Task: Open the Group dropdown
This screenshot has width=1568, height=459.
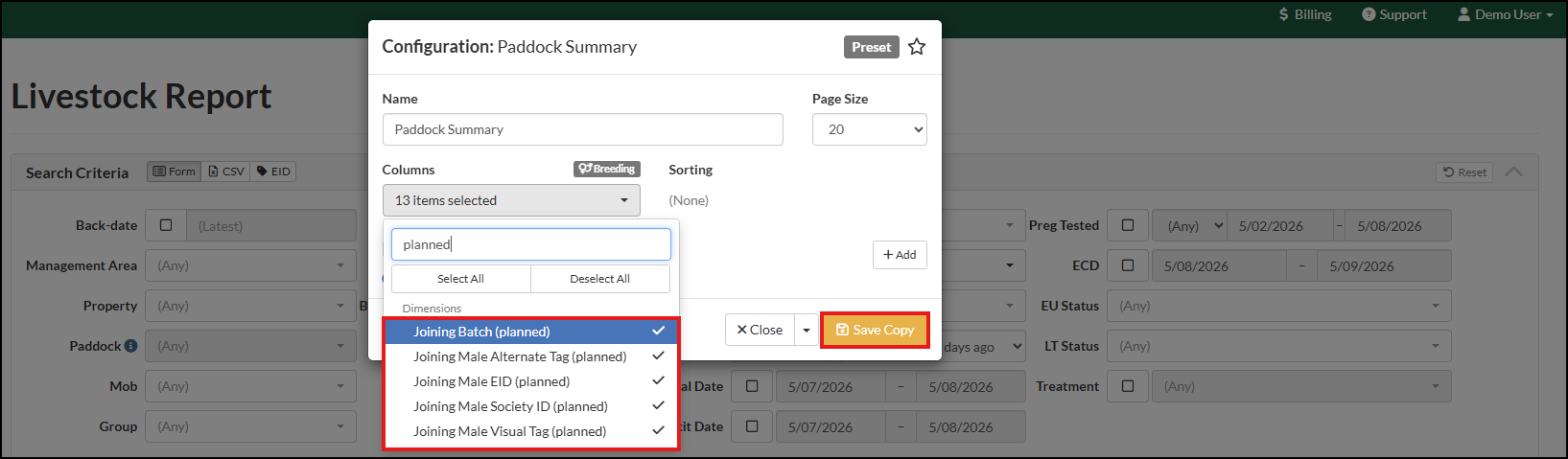Action: (250, 426)
